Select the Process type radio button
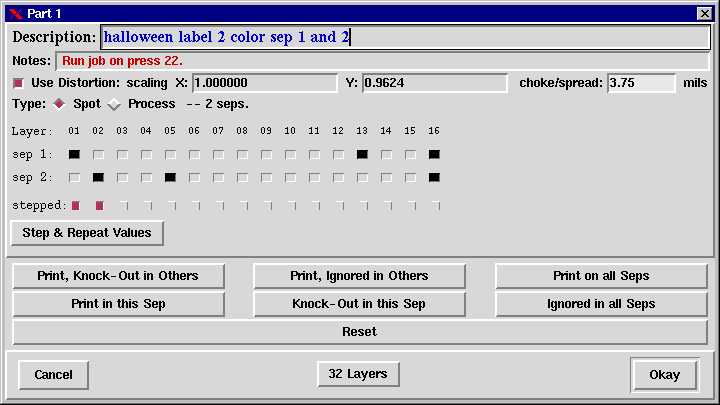Viewport: 720px width, 405px height. [114, 104]
